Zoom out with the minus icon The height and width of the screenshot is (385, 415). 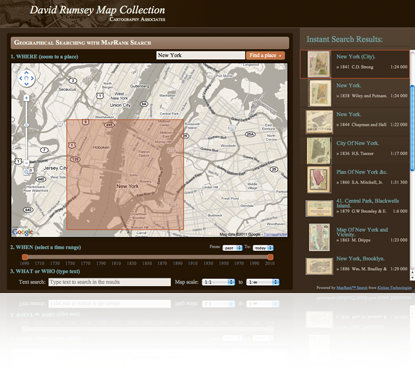coord(26,163)
